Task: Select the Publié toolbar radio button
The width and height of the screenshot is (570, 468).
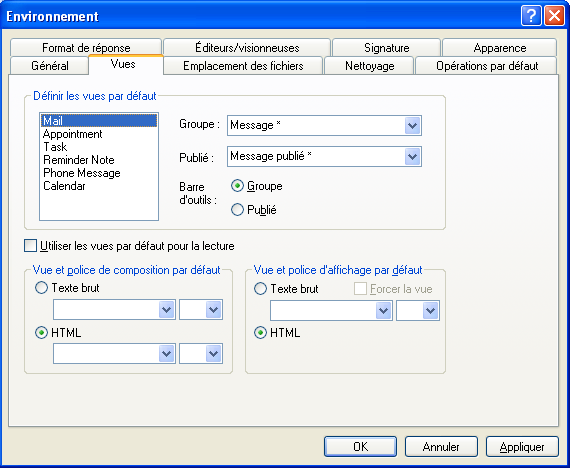Action: coord(237,210)
